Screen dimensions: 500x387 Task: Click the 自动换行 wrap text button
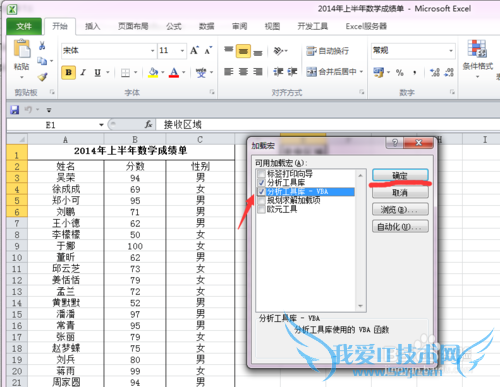click(x=327, y=51)
